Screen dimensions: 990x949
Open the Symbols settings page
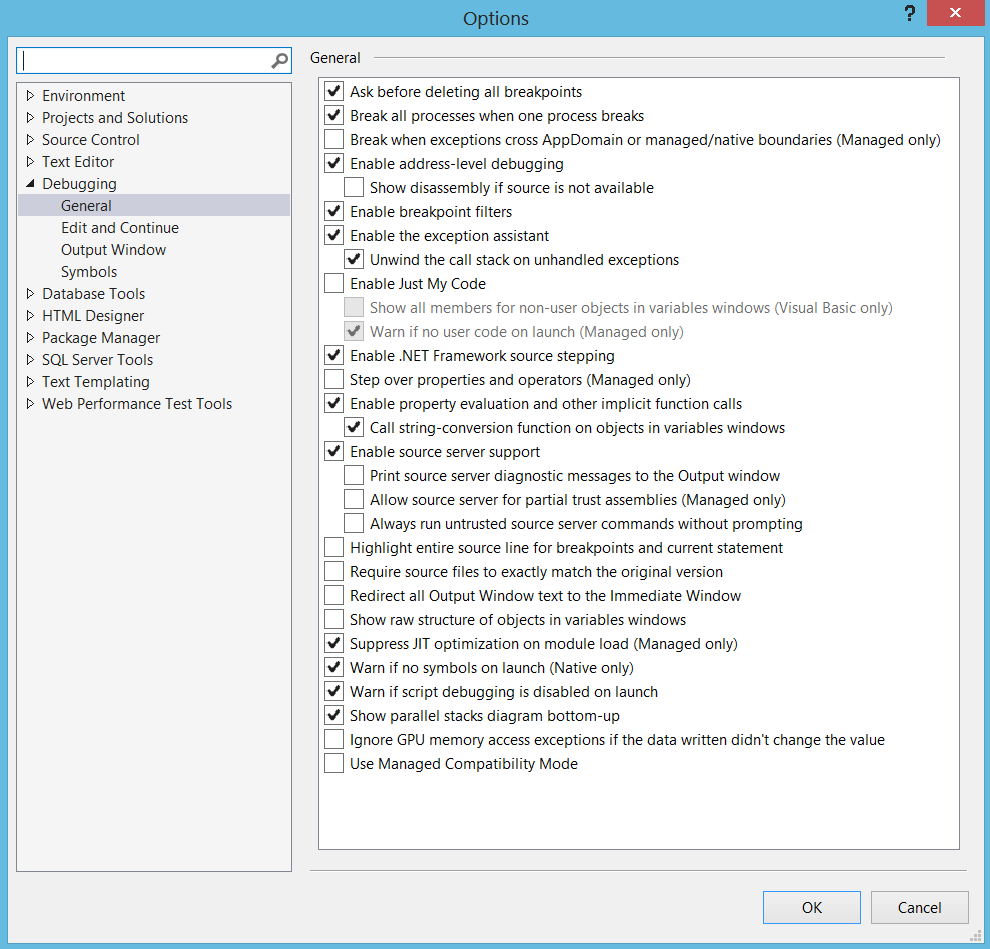pos(89,272)
